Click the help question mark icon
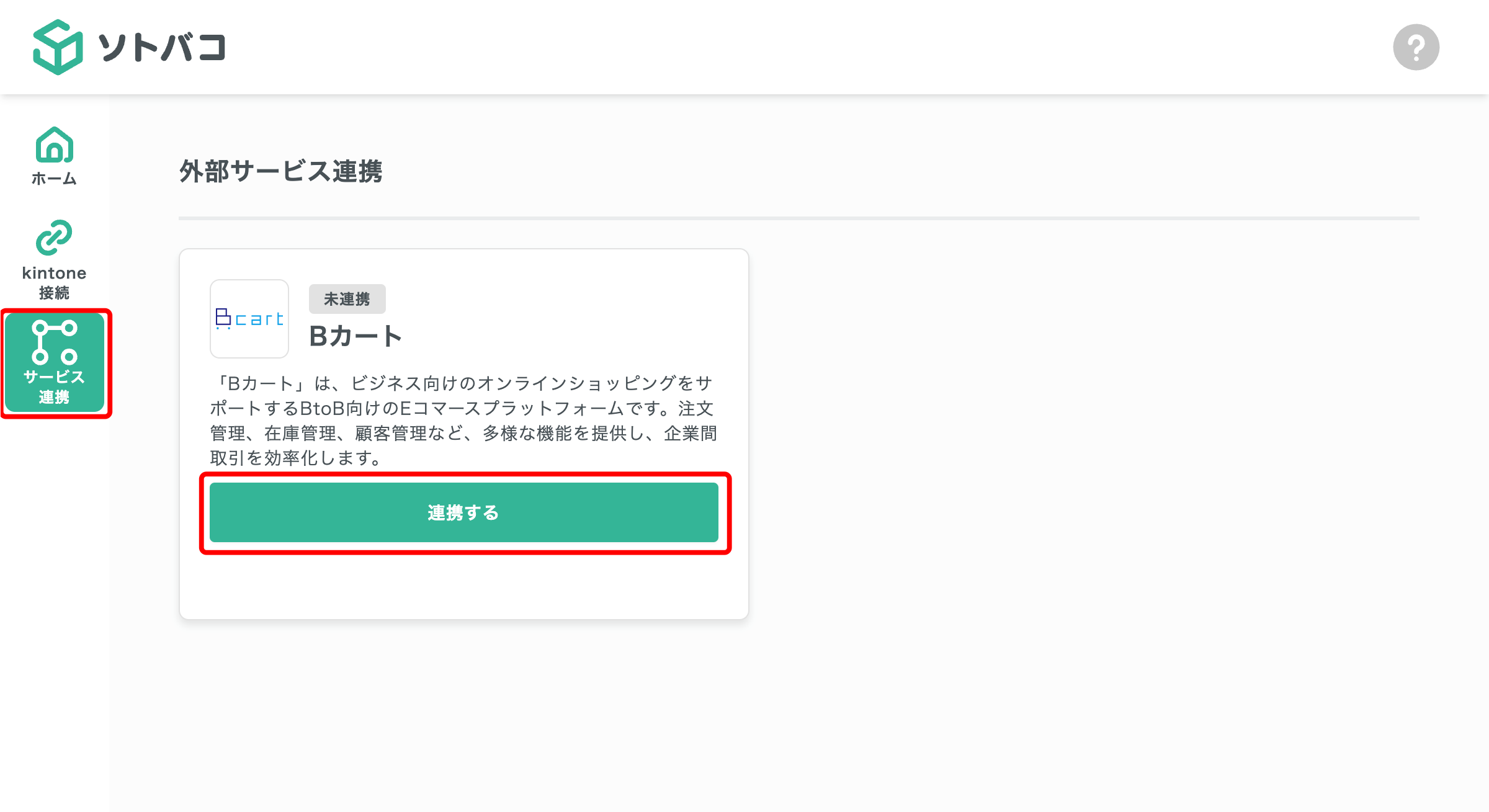The image size is (1489, 812). 1416,47
